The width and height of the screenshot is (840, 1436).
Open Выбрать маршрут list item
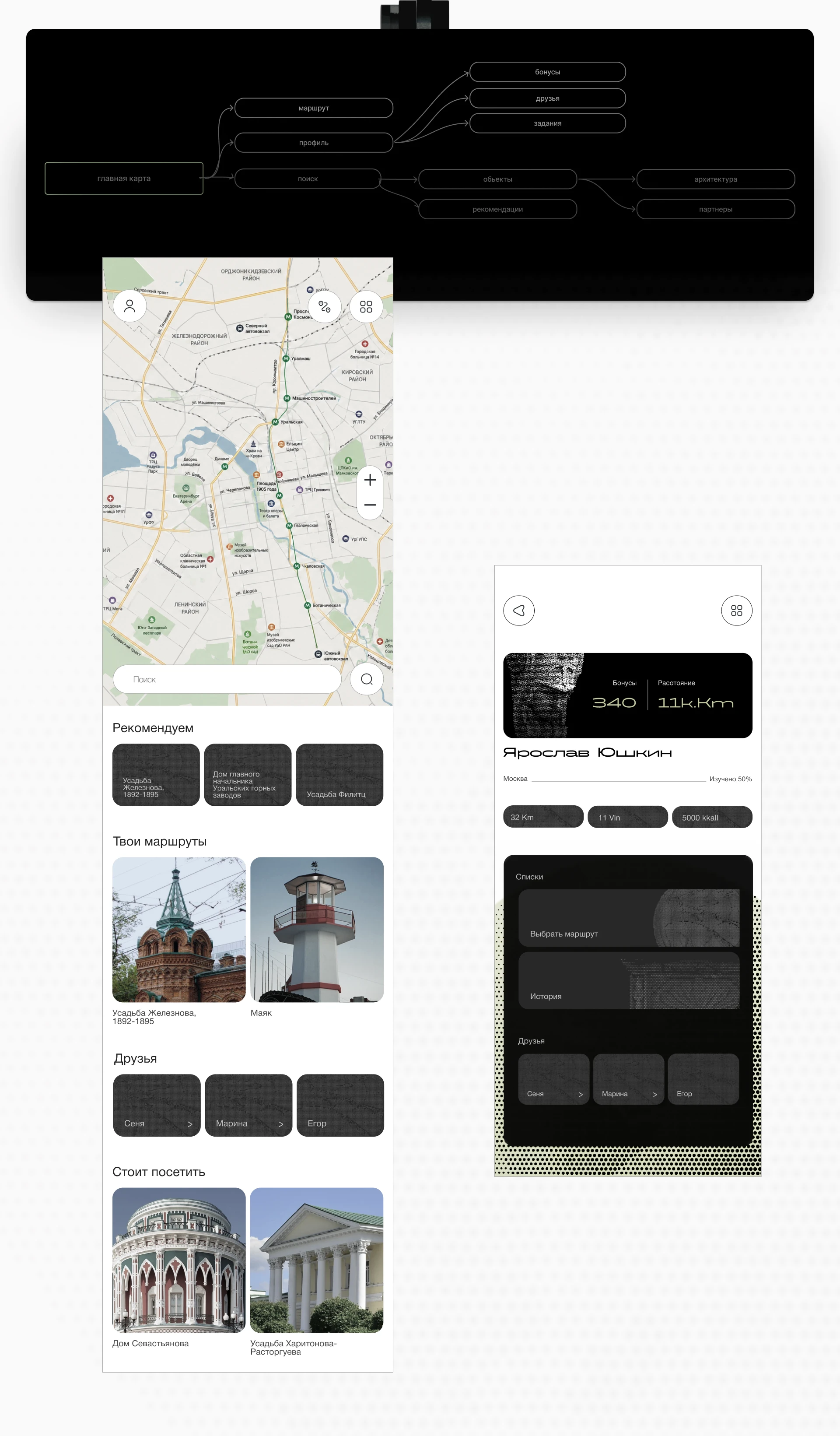(629, 918)
